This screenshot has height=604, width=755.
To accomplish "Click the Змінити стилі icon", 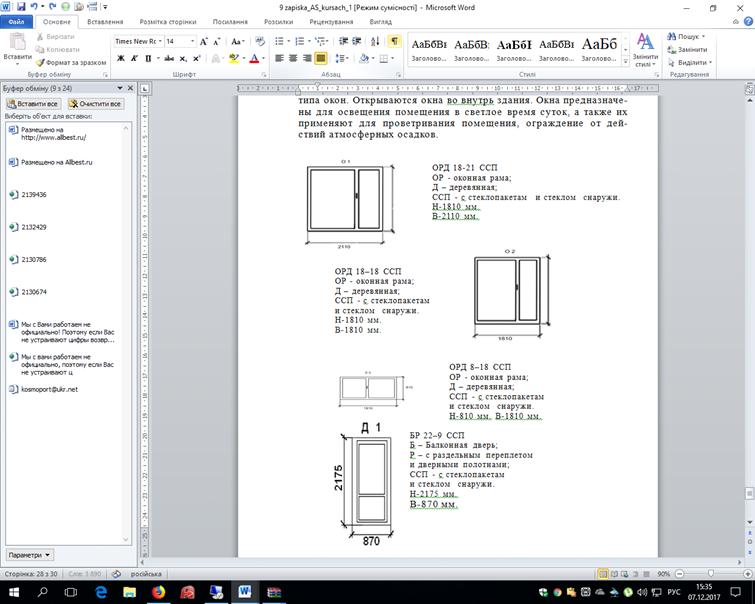I will pos(645,47).
